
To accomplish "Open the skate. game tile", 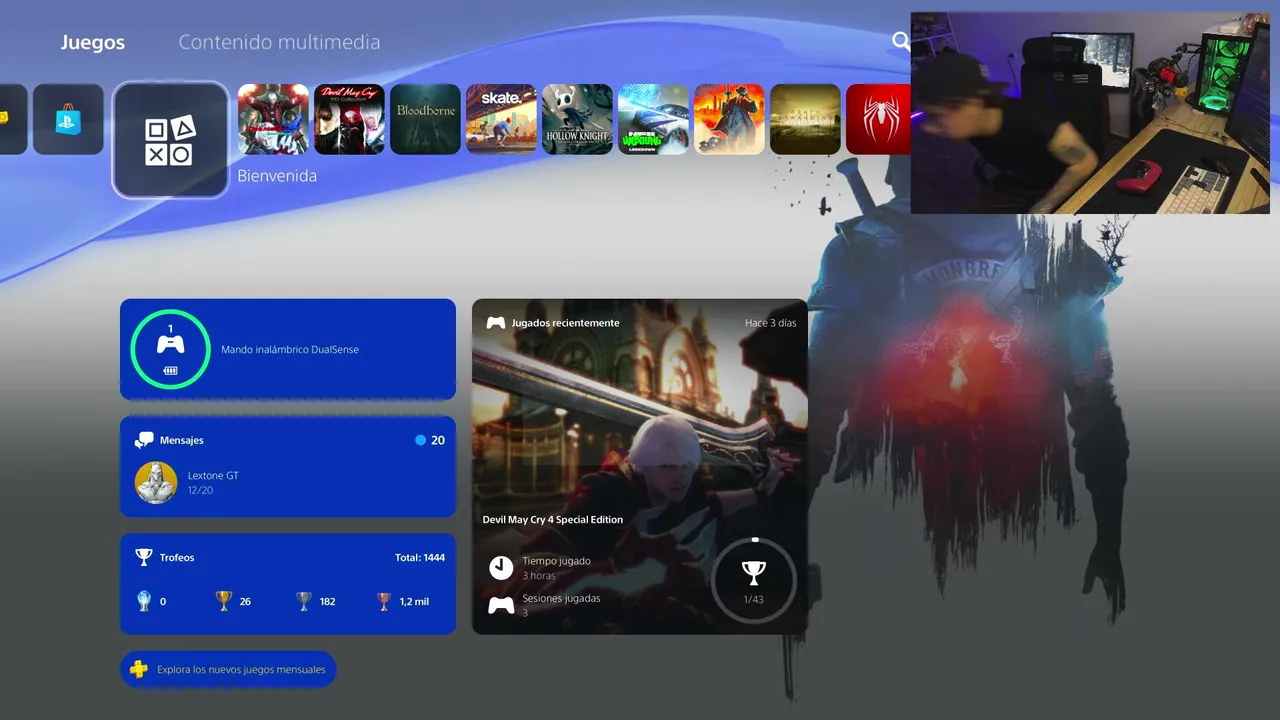I will coord(501,119).
